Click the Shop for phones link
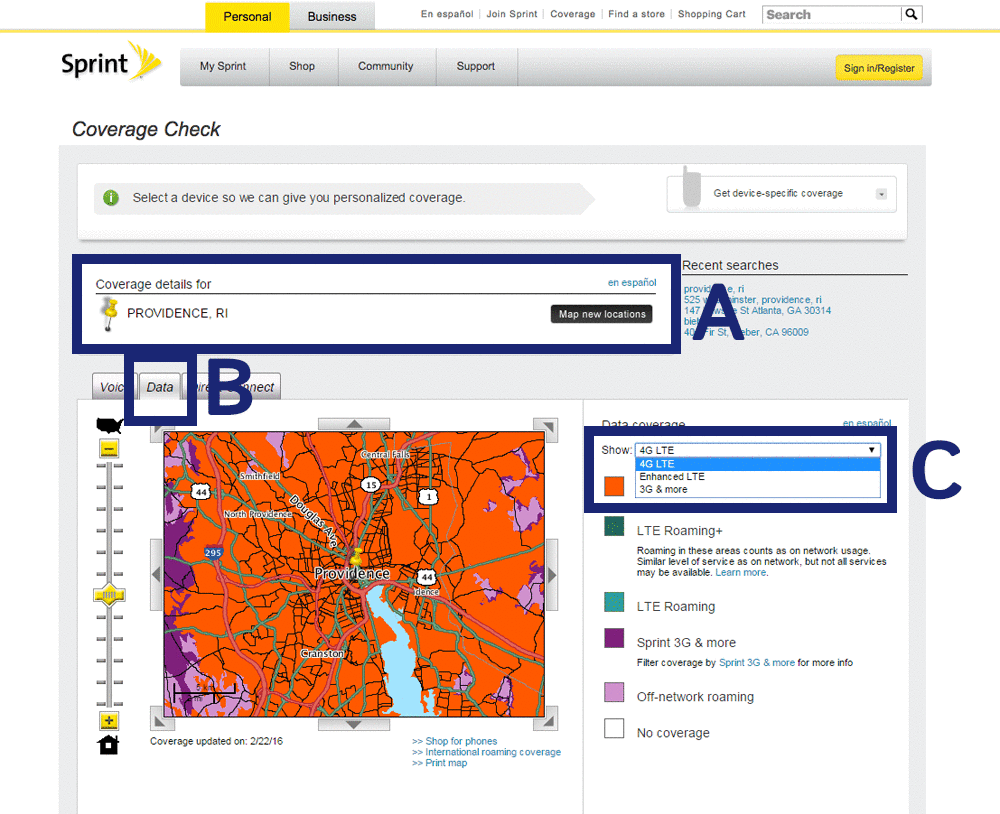This screenshot has width=1000, height=814. coord(461,741)
